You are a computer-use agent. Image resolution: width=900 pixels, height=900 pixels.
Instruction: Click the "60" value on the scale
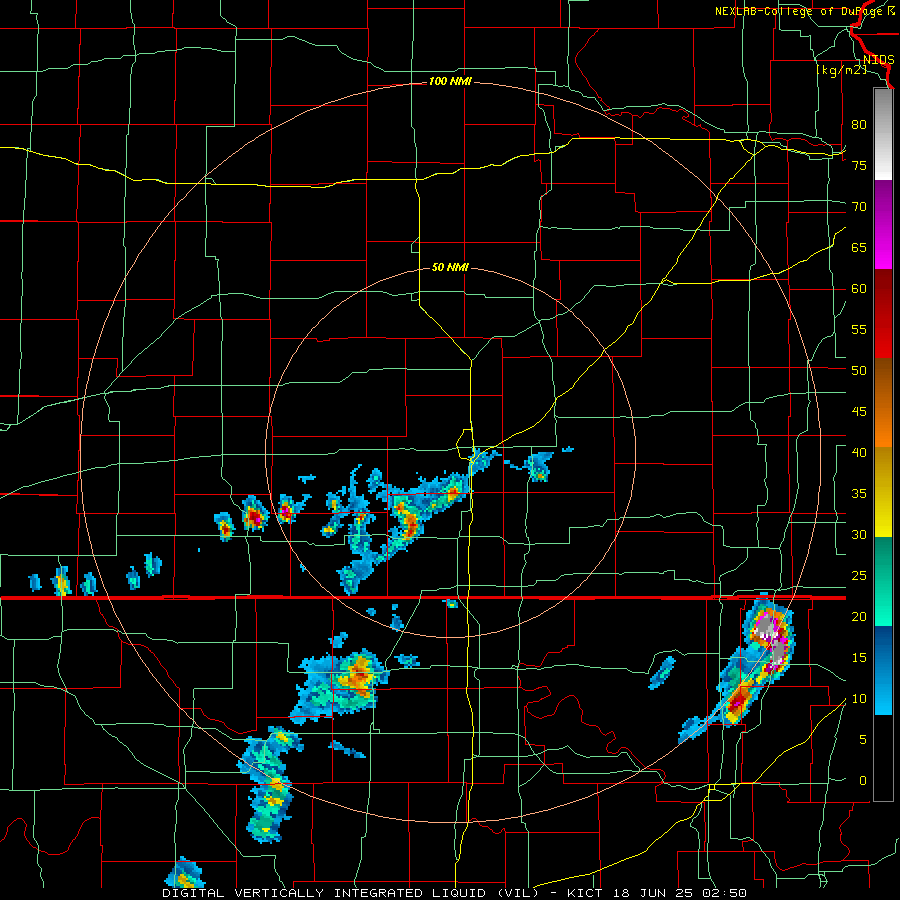(x=859, y=289)
